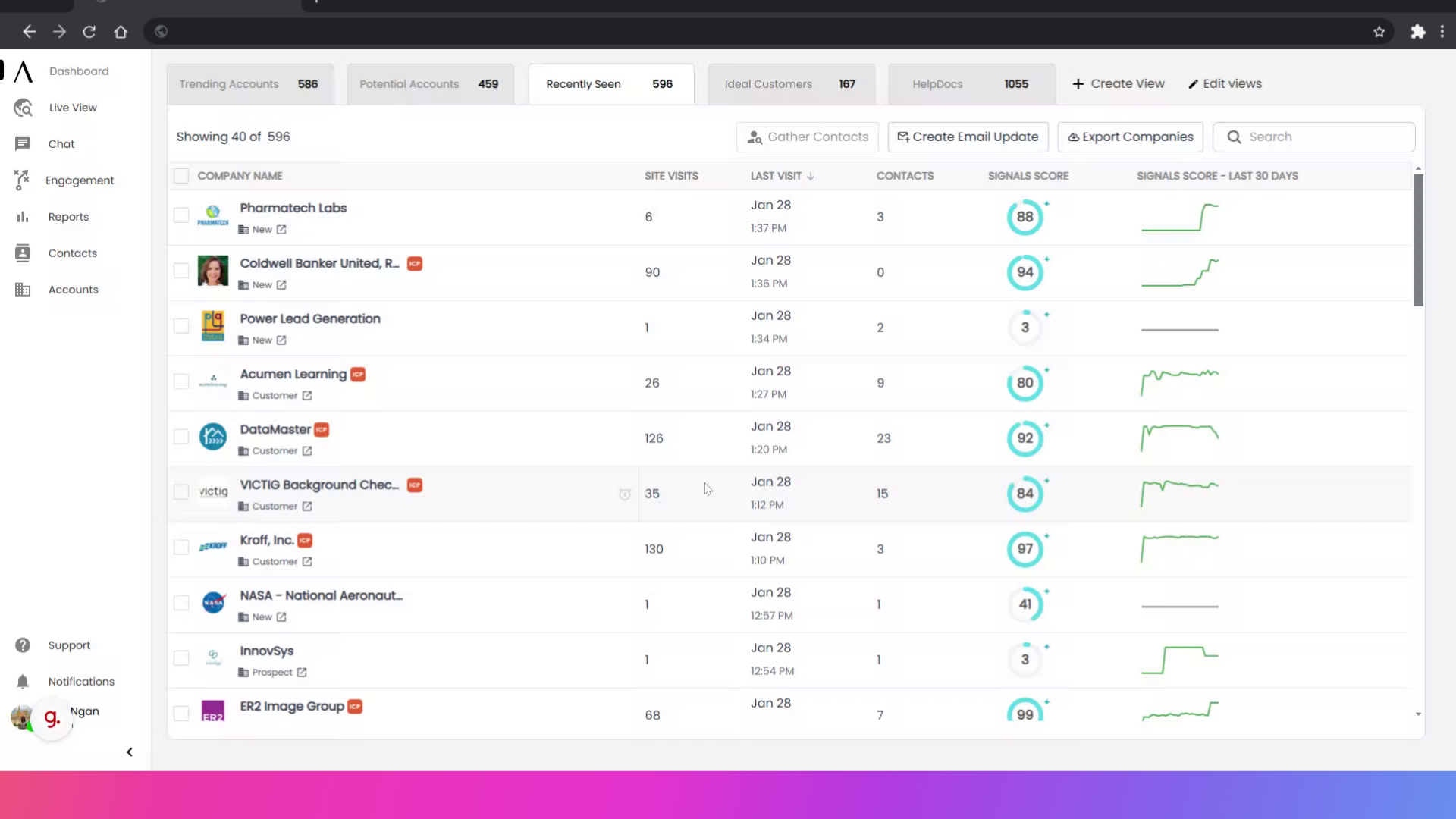Image resolution: width=1456 pixels, height=819 pixels.
Task: Click the browser back arrow
Action: pos(29,32)
